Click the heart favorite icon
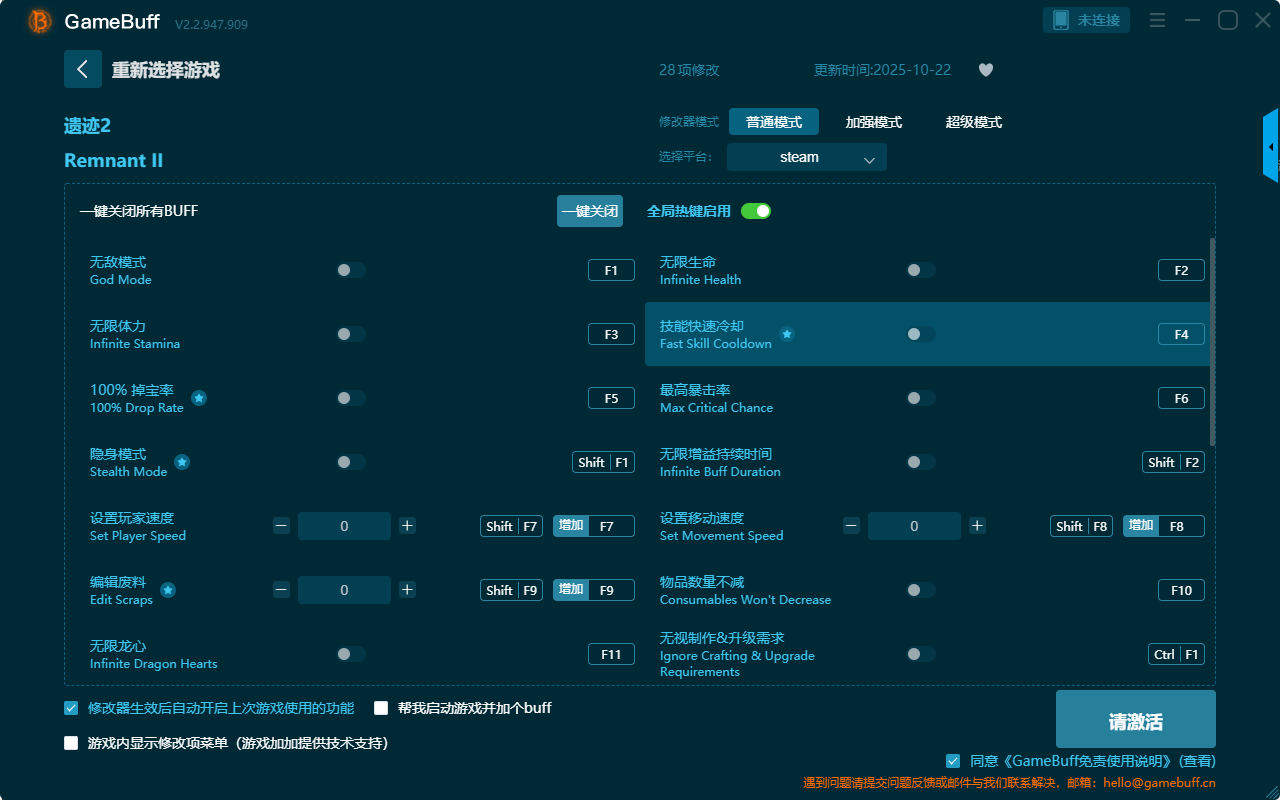 985,70
